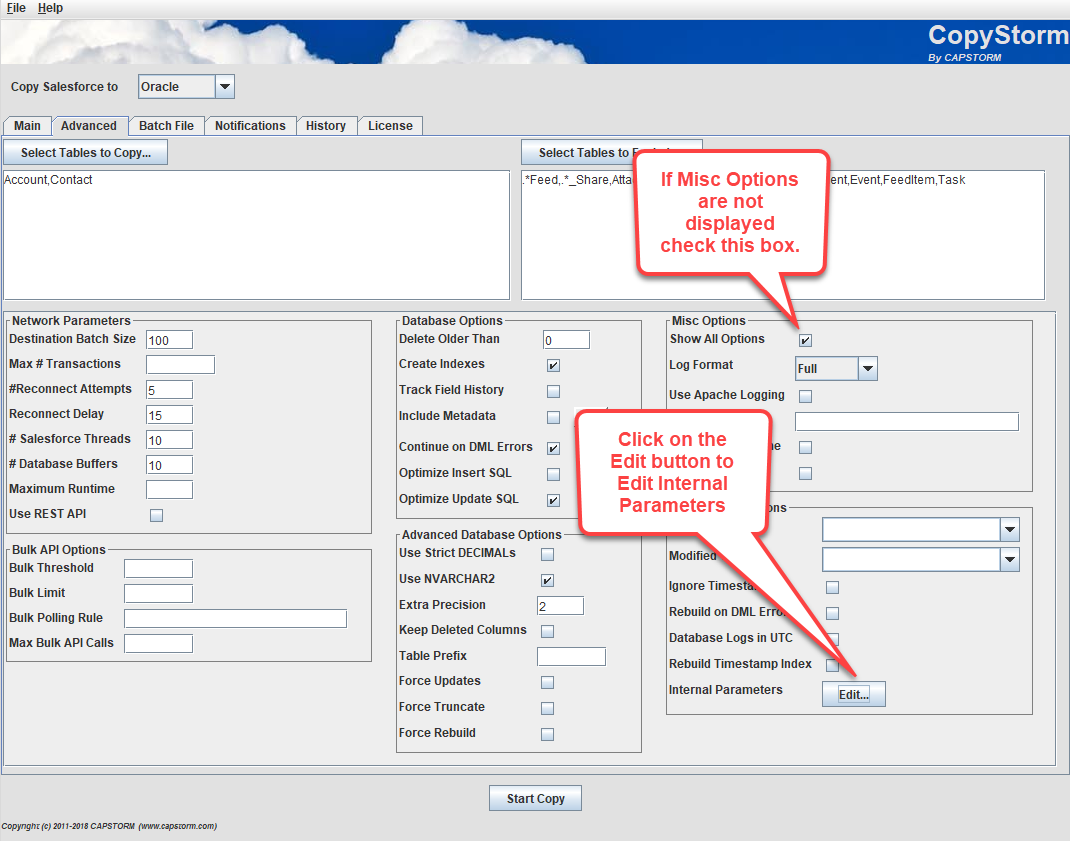Click the Start Copy button

click(x=536, y=799)
